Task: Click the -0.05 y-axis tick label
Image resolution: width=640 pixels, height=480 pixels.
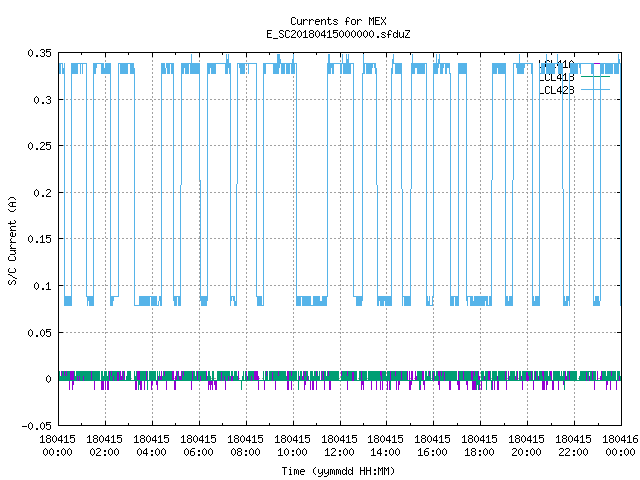Action: (x=37, y=426)
